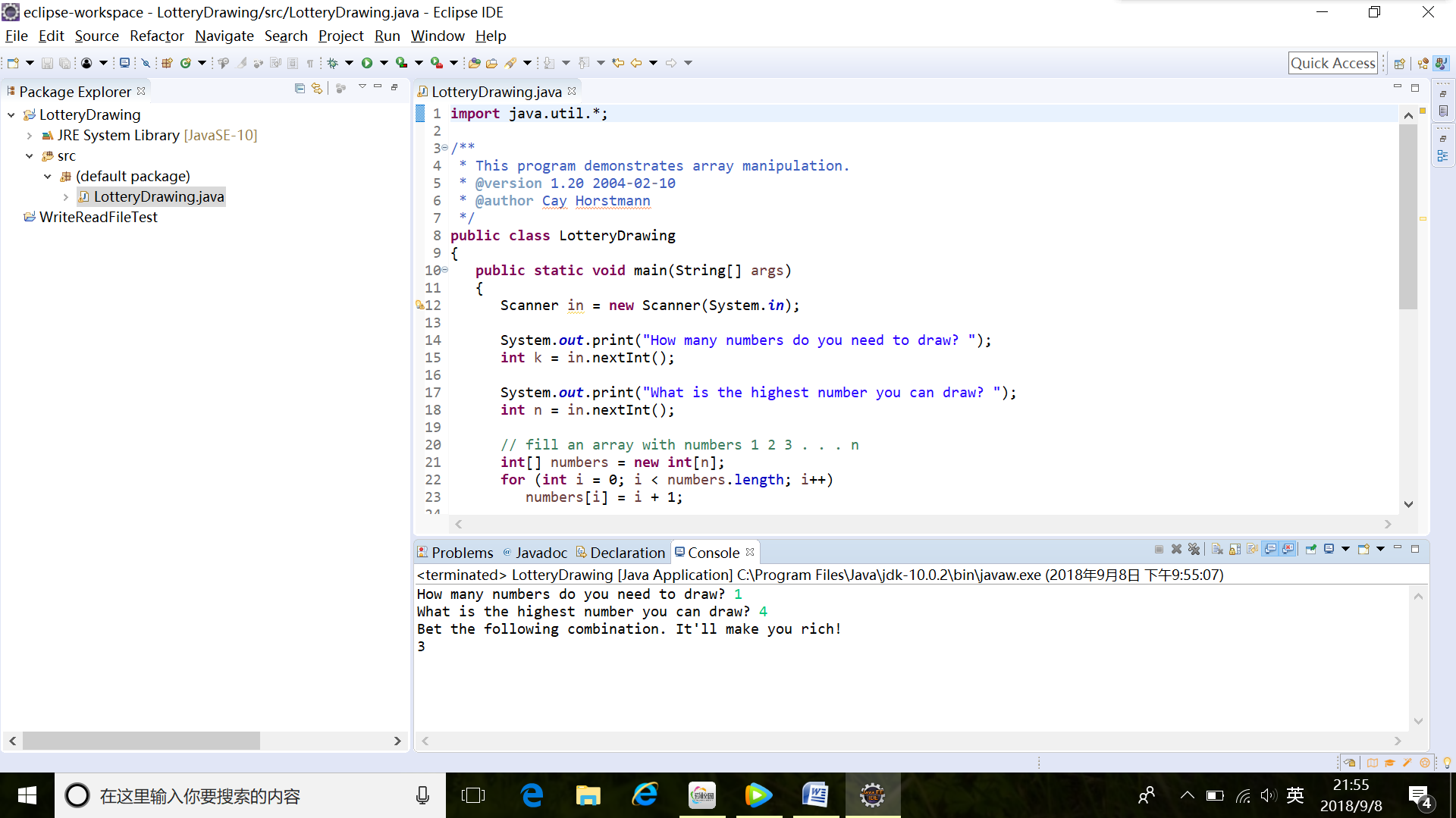
Task: Switch to the Javadoc tab
Action: pos(535,553)
